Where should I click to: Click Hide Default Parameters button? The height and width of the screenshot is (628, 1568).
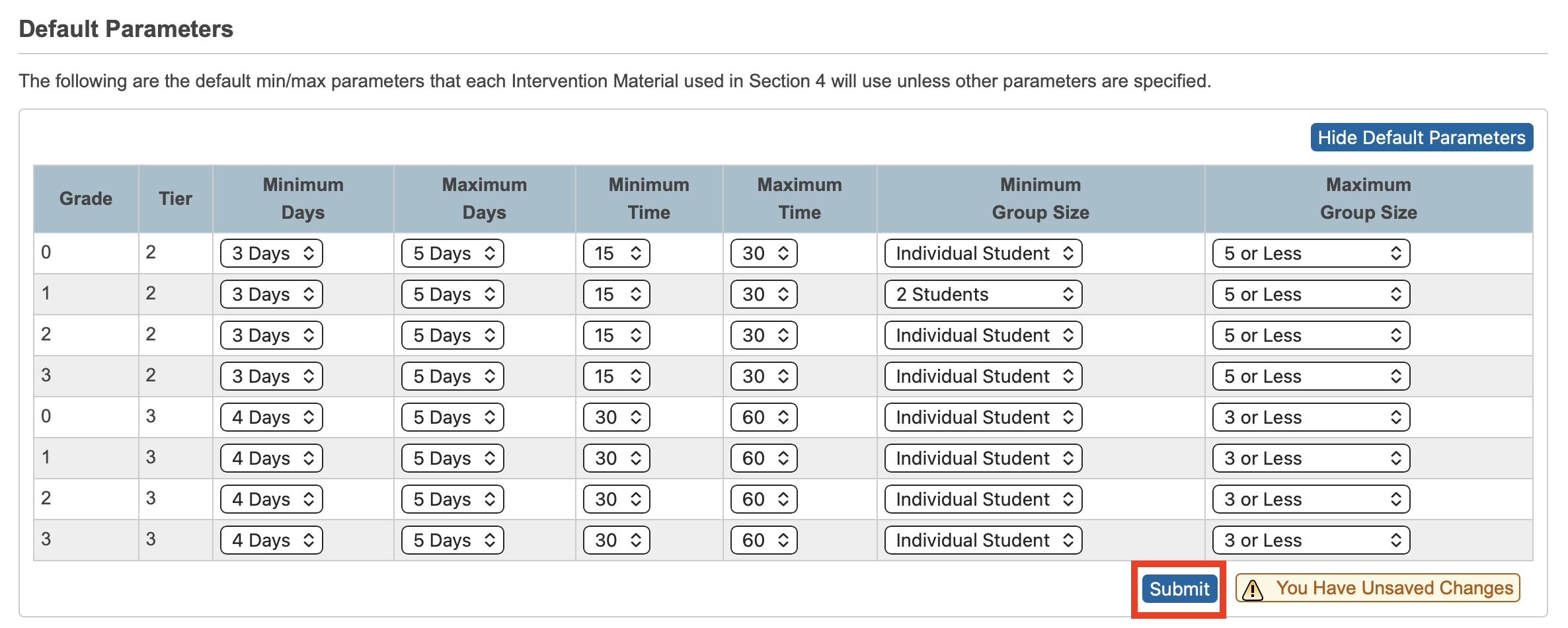[1421, 137]
